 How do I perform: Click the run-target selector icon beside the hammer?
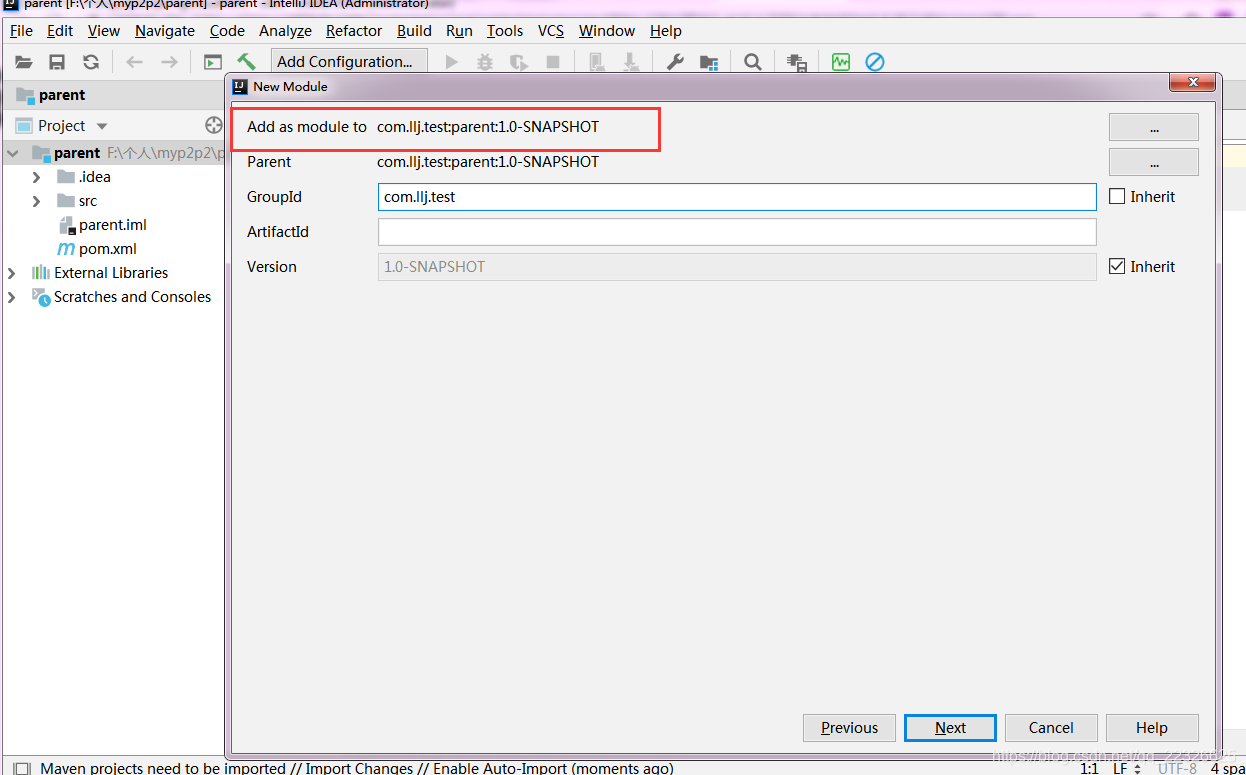[213, 62]
